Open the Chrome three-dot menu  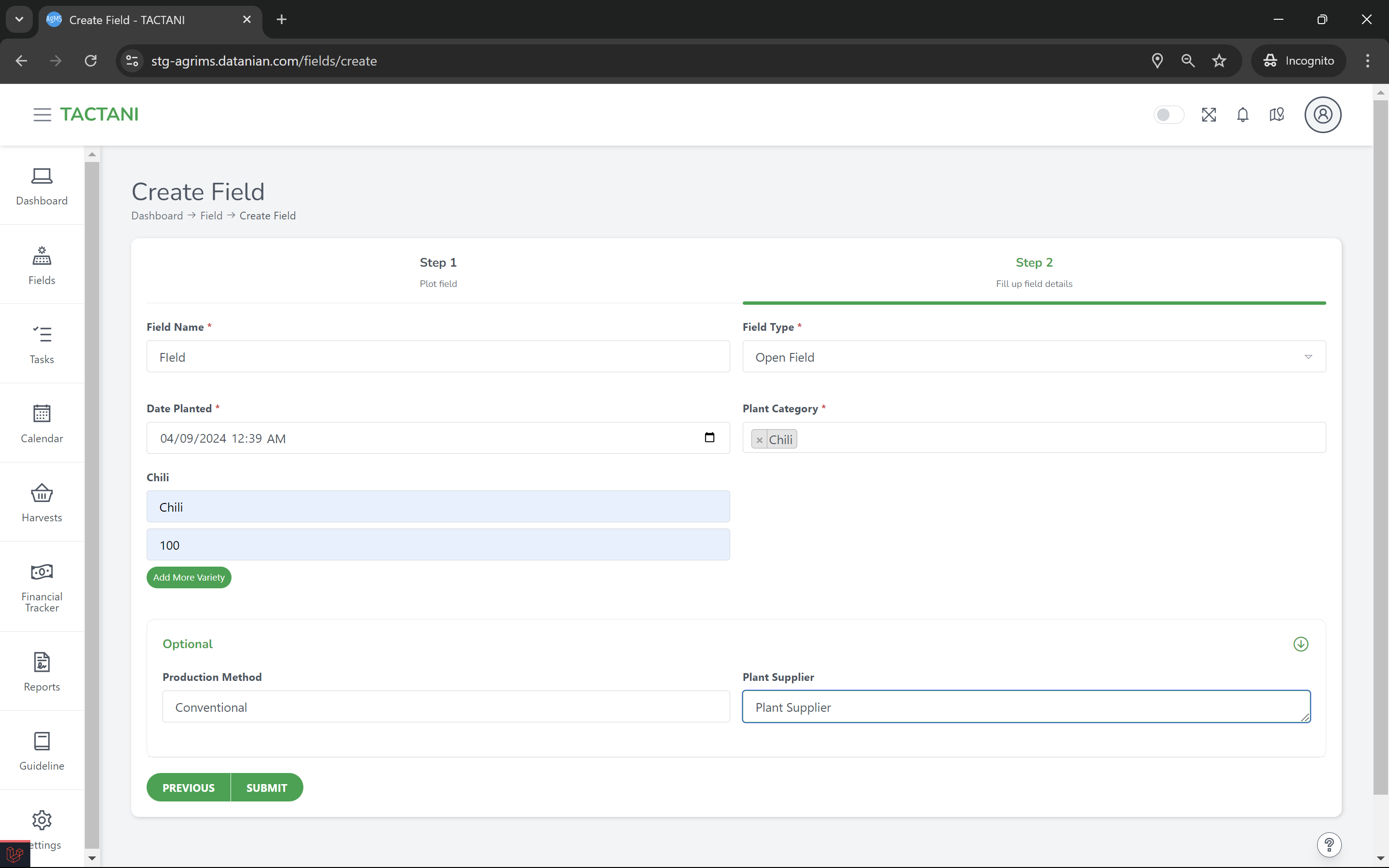(1368, 61)
